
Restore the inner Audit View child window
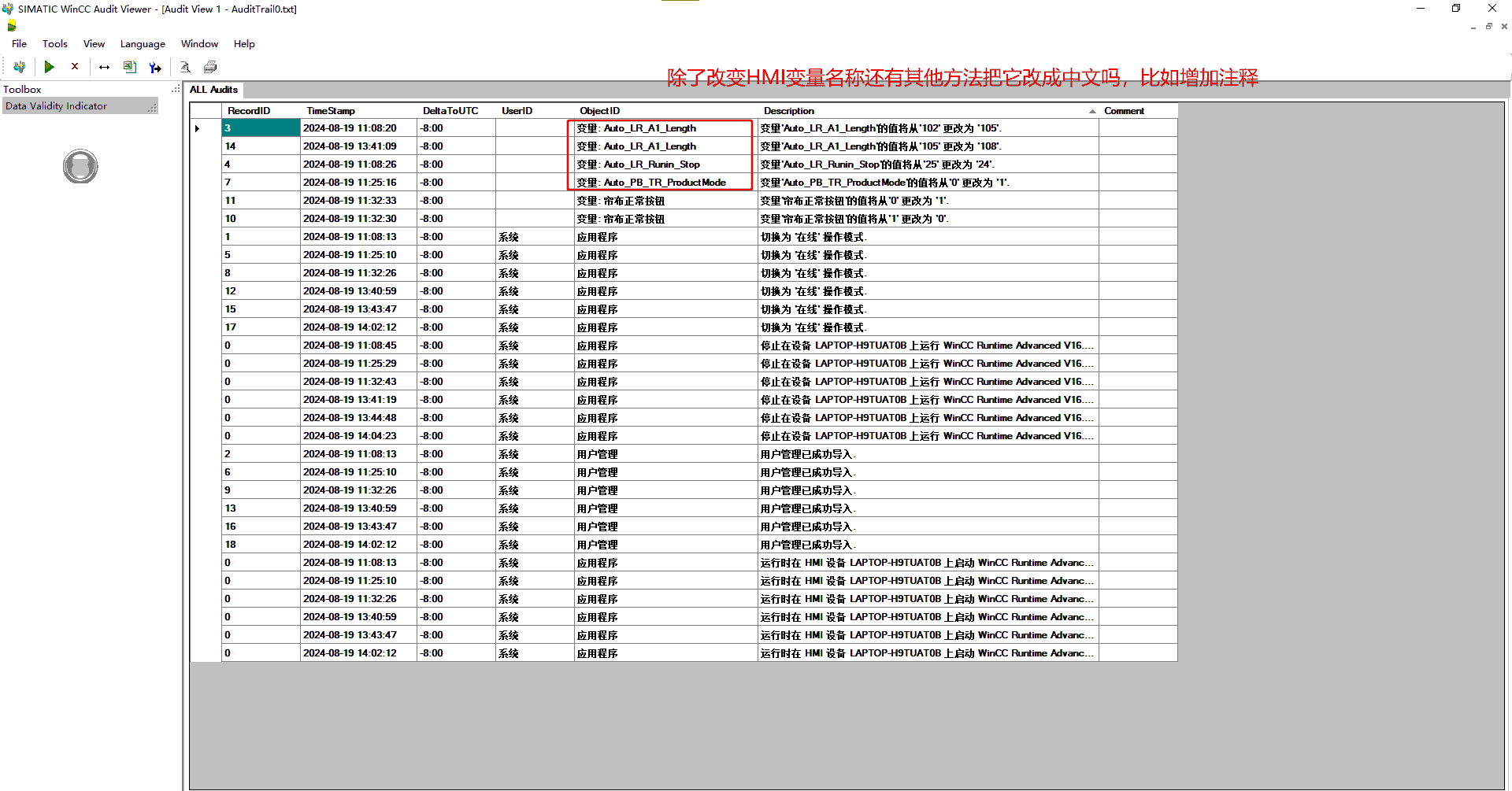pyautogui.click(x=1489, y=27)
